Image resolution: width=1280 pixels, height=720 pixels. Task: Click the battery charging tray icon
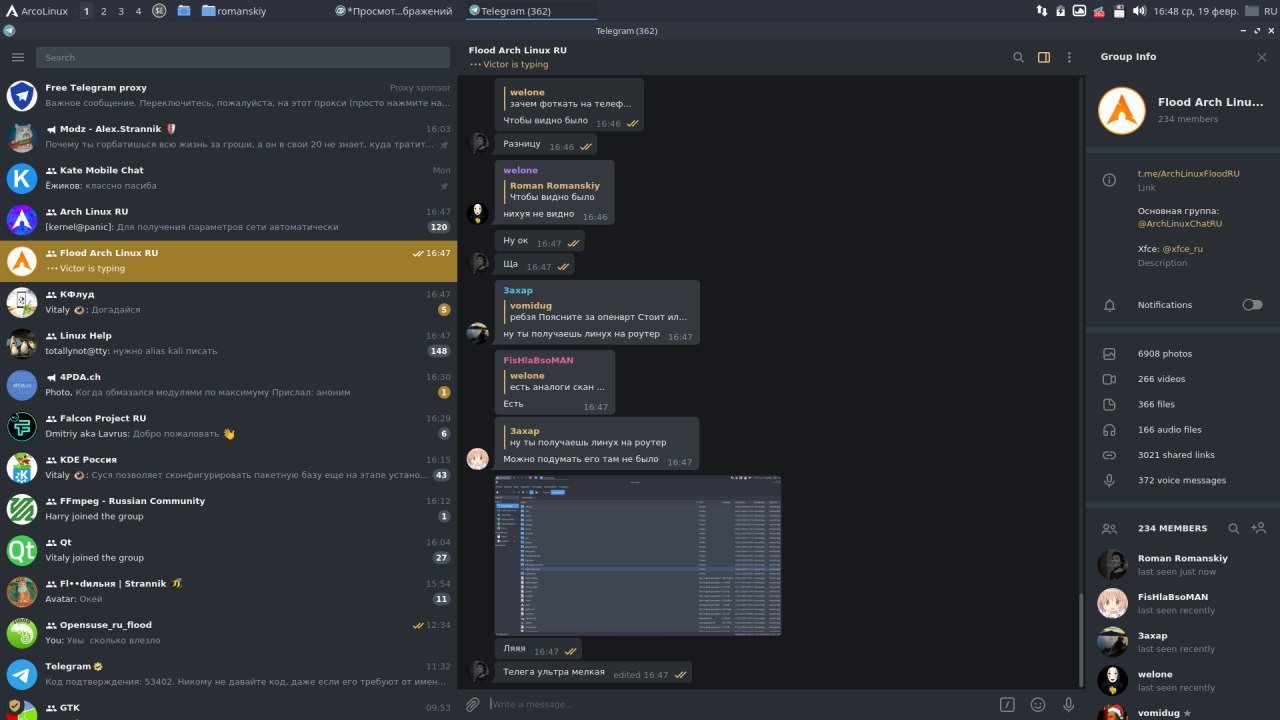(1061, 11)
